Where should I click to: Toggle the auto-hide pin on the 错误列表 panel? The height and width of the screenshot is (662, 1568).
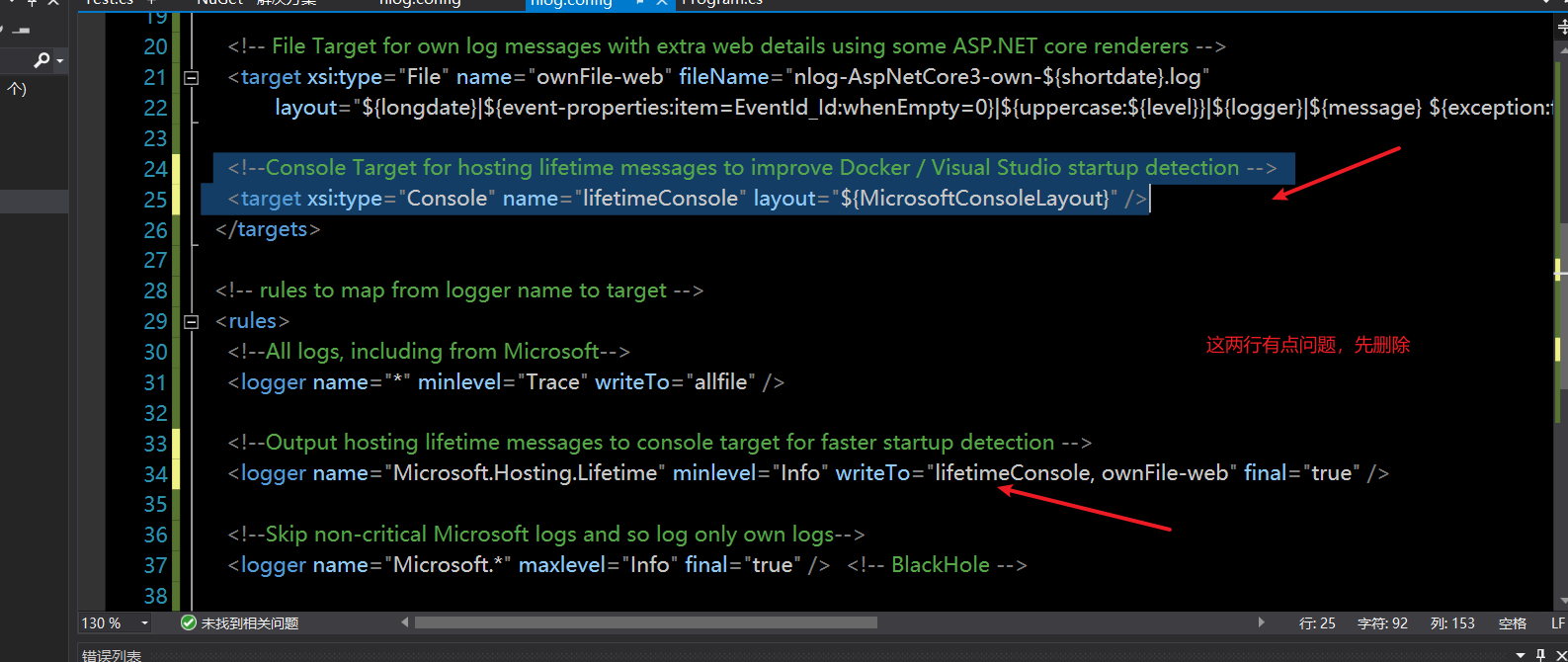coord(1541,655)
